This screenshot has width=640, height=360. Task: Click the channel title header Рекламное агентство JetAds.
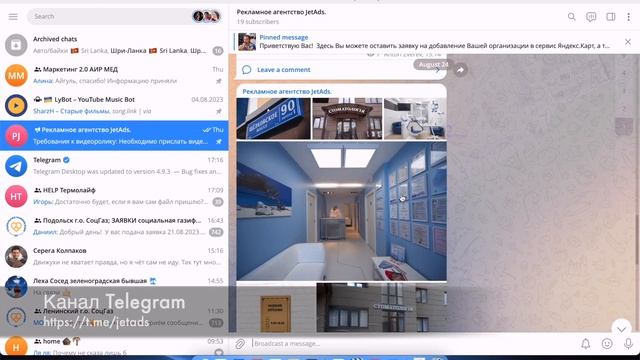(x=281, y=12)
